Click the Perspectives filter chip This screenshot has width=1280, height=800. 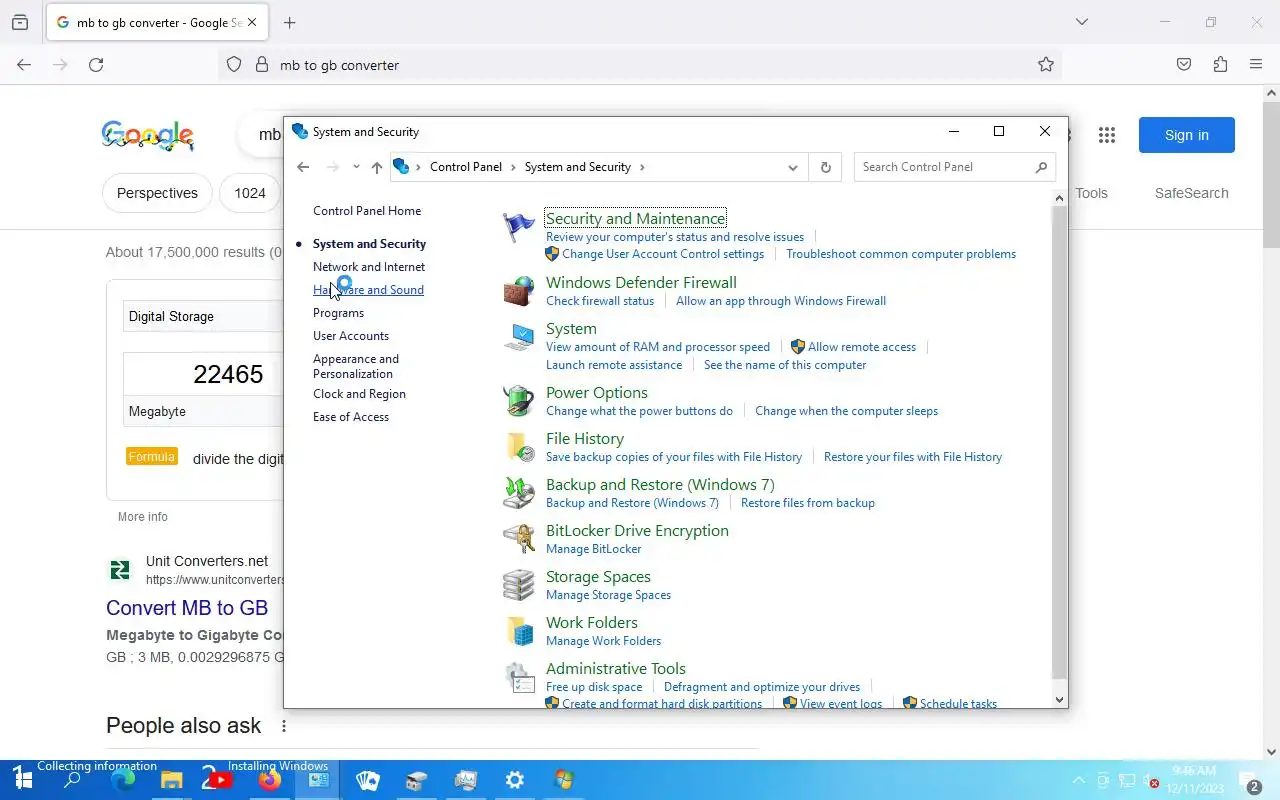click(157, 193)
